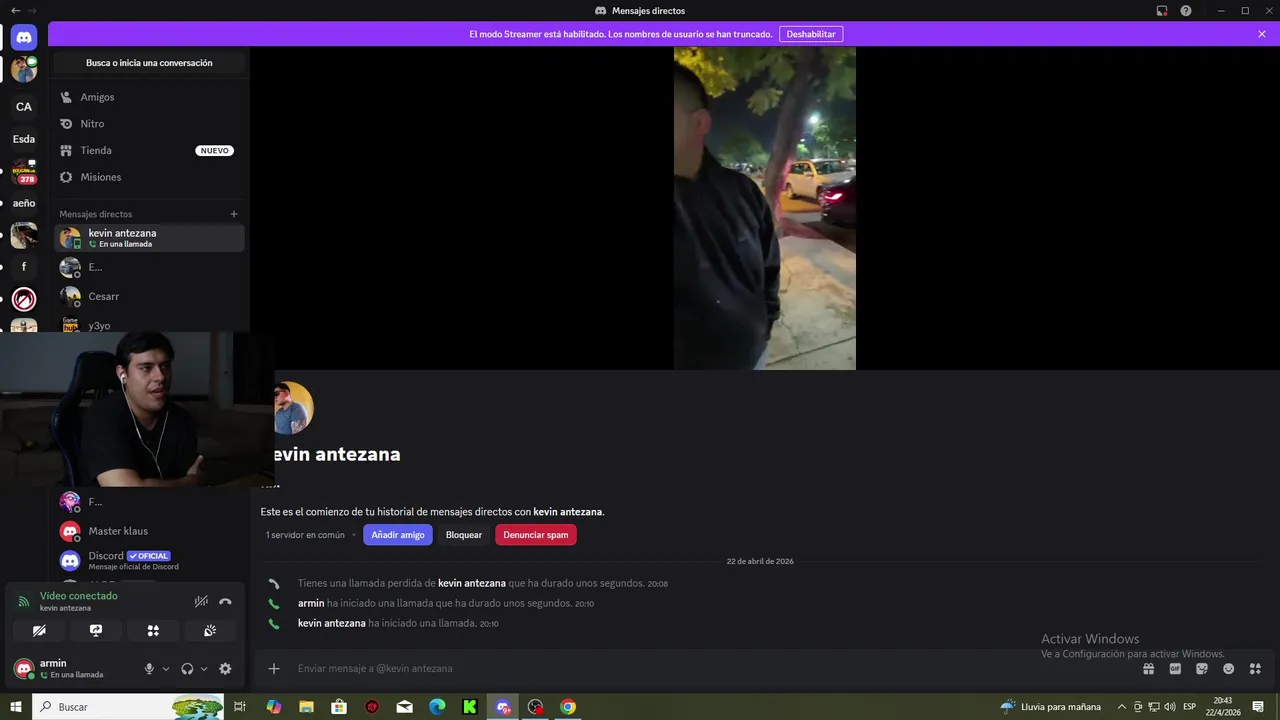Open the sticker picker
The image size is (1280, 720).
(1202, 669)
